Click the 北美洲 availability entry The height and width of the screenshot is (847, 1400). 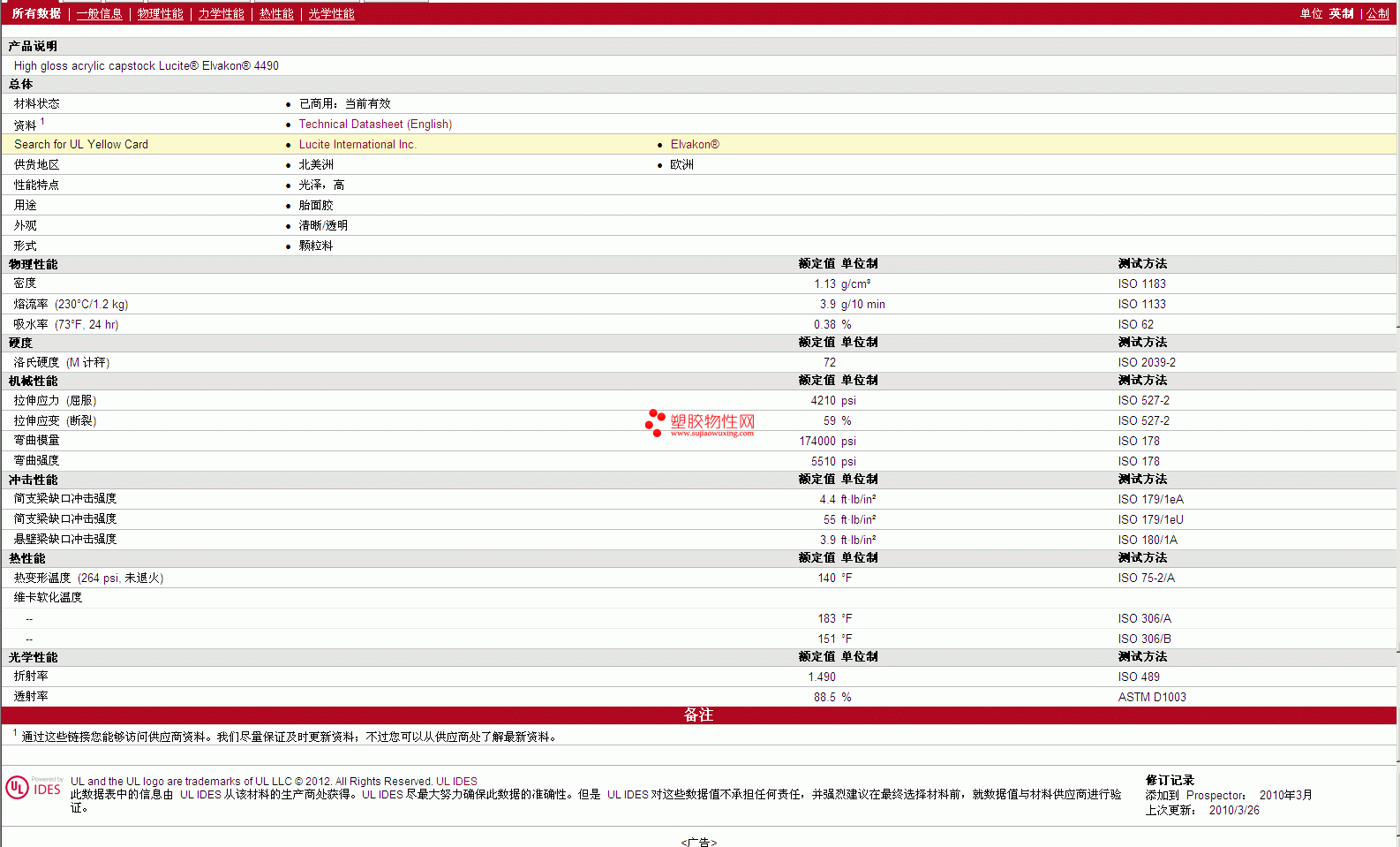coord(316,165)
